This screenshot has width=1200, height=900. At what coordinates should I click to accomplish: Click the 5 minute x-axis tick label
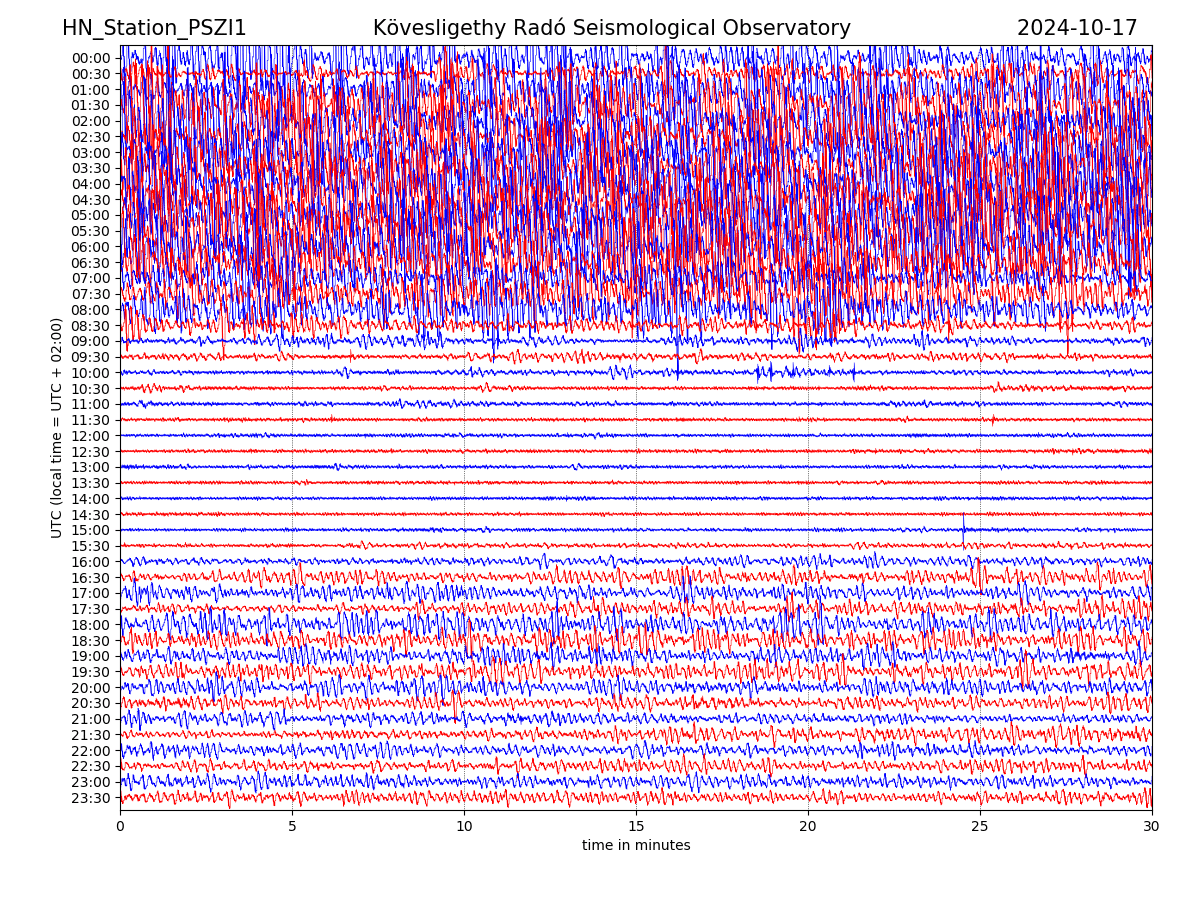click(x=292, y=827)
